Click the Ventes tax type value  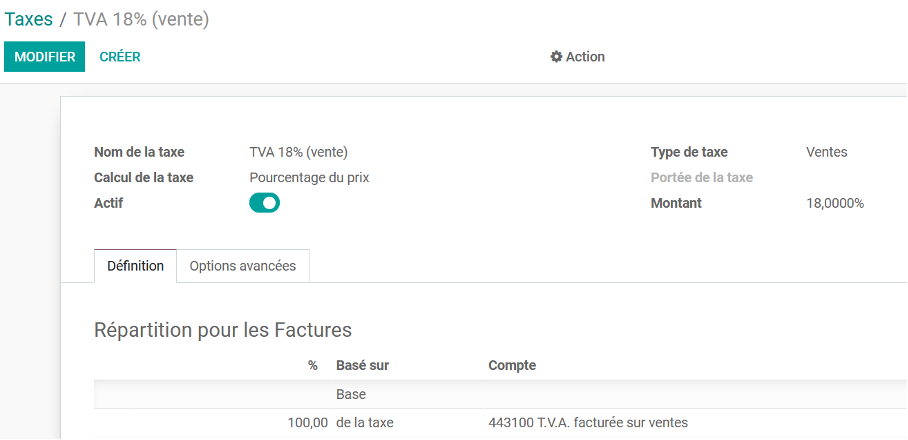(826, 152)
